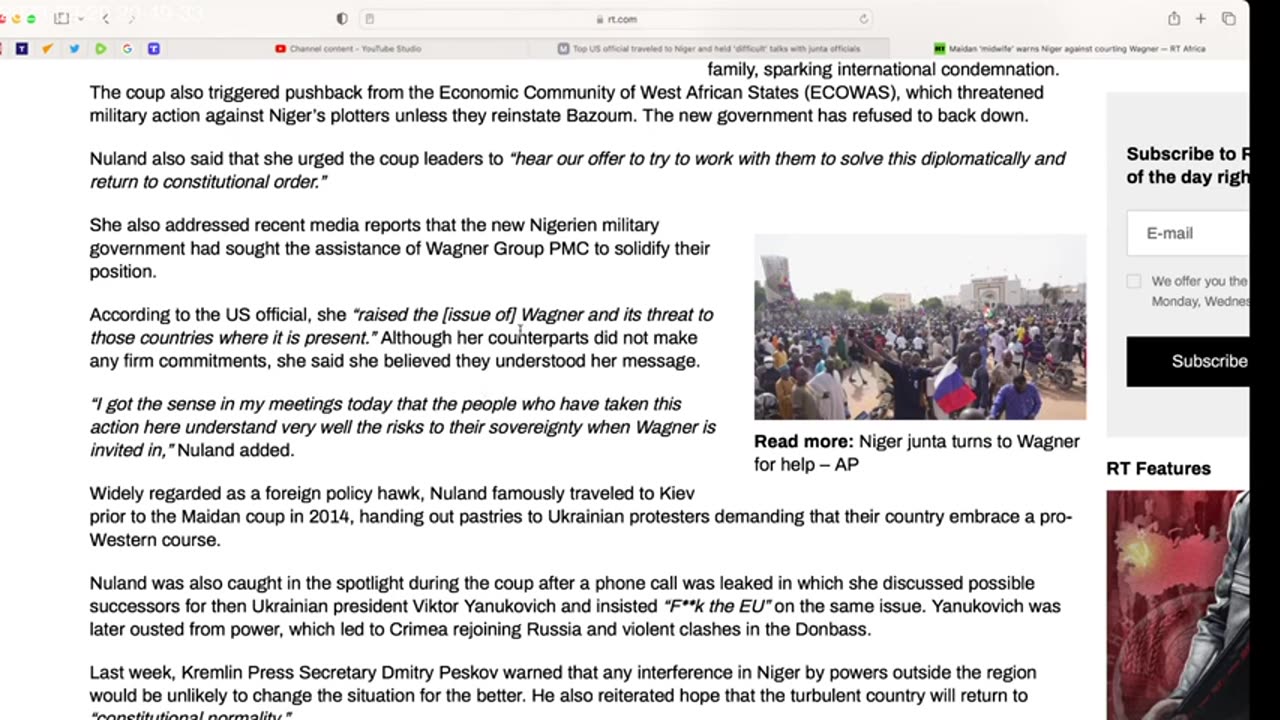Viewport: 1280px width, 720px height.
Task: Open the Share icon in the toolbar
Action: point(1174,19)
